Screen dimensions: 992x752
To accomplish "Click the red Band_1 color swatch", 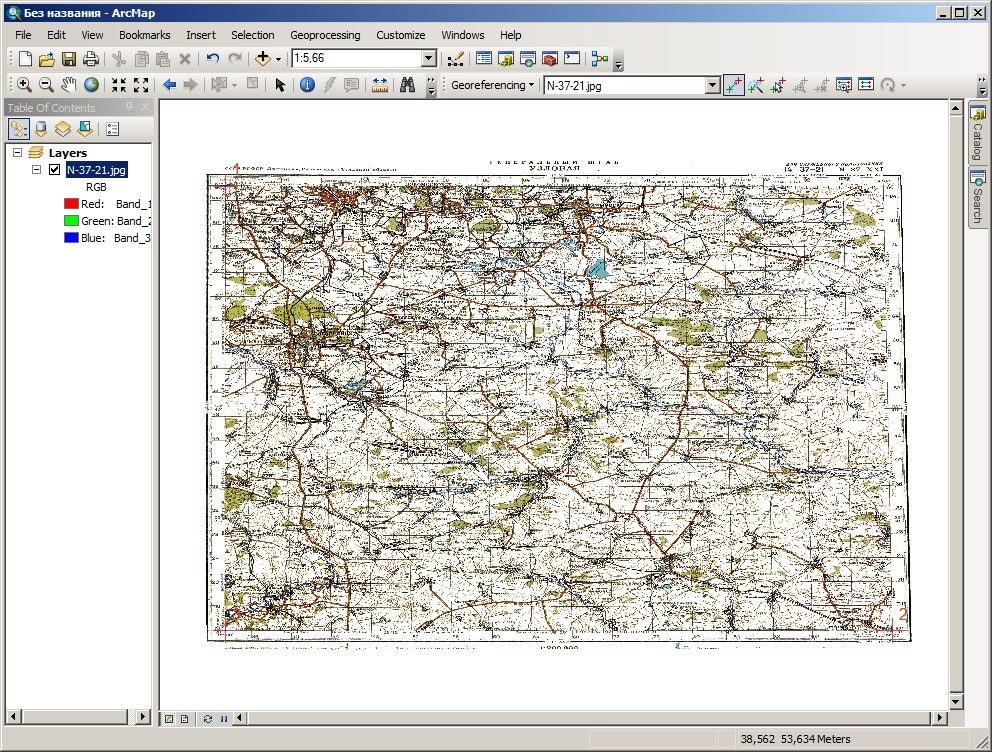I will (x=71, y=204).
